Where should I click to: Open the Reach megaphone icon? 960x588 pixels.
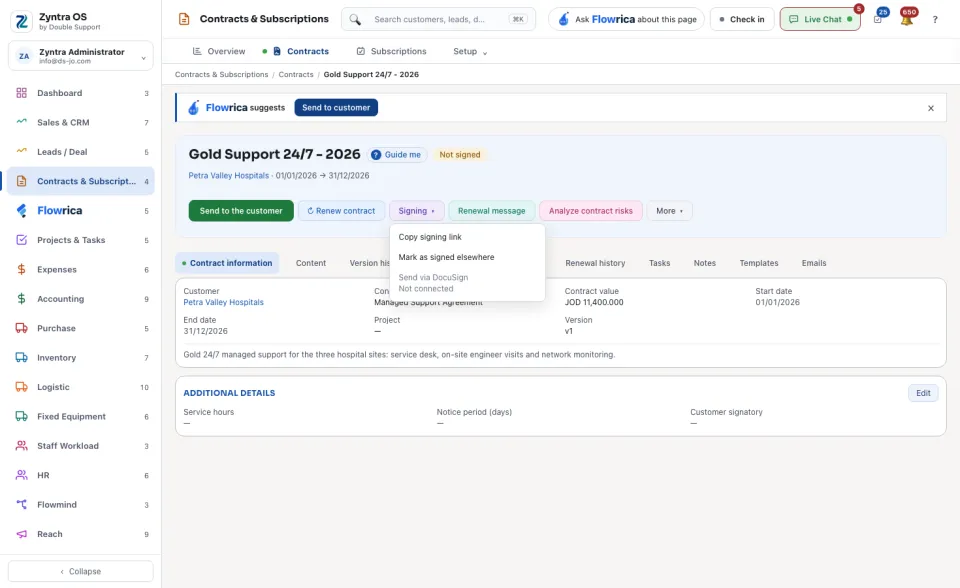click(21, 534)
